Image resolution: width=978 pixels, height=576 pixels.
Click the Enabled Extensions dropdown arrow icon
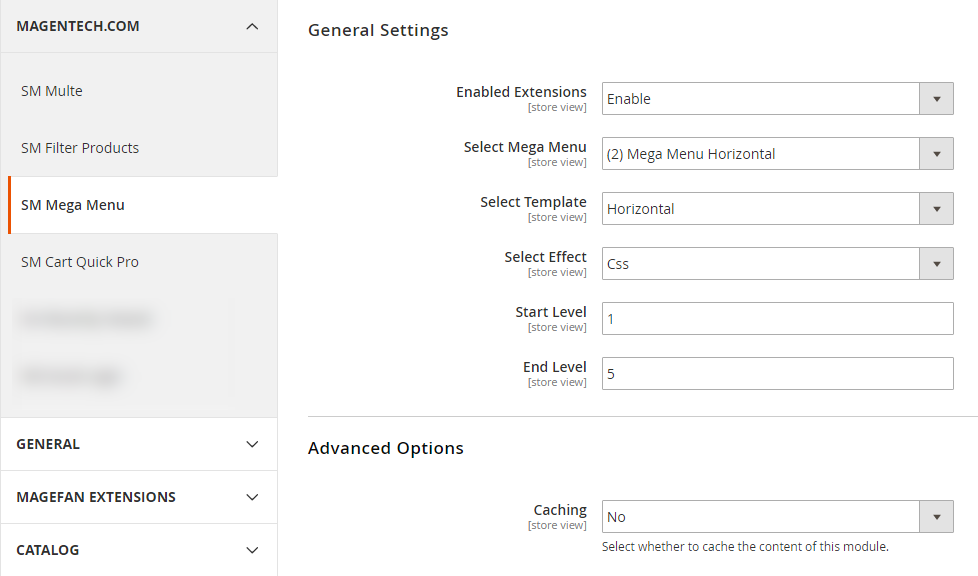[x=936, y=99]
